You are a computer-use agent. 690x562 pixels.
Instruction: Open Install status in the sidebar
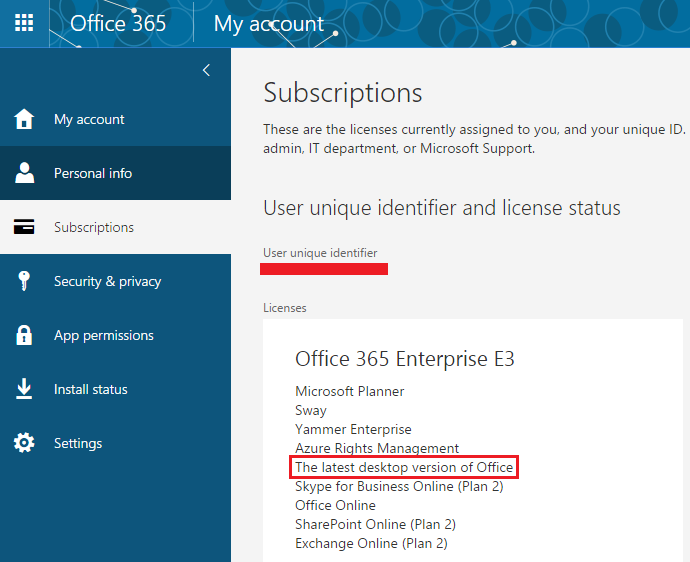(115, 389)
